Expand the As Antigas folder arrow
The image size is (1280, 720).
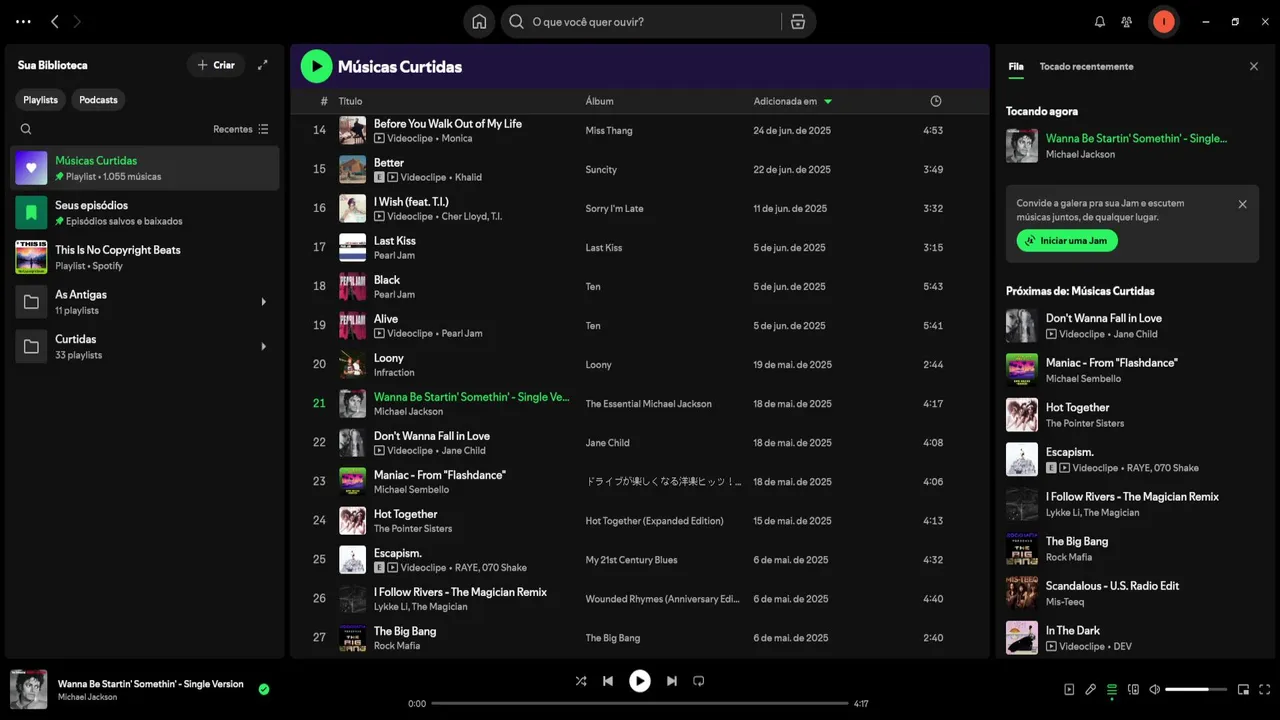pyautogui.click(x=264, y=302)
